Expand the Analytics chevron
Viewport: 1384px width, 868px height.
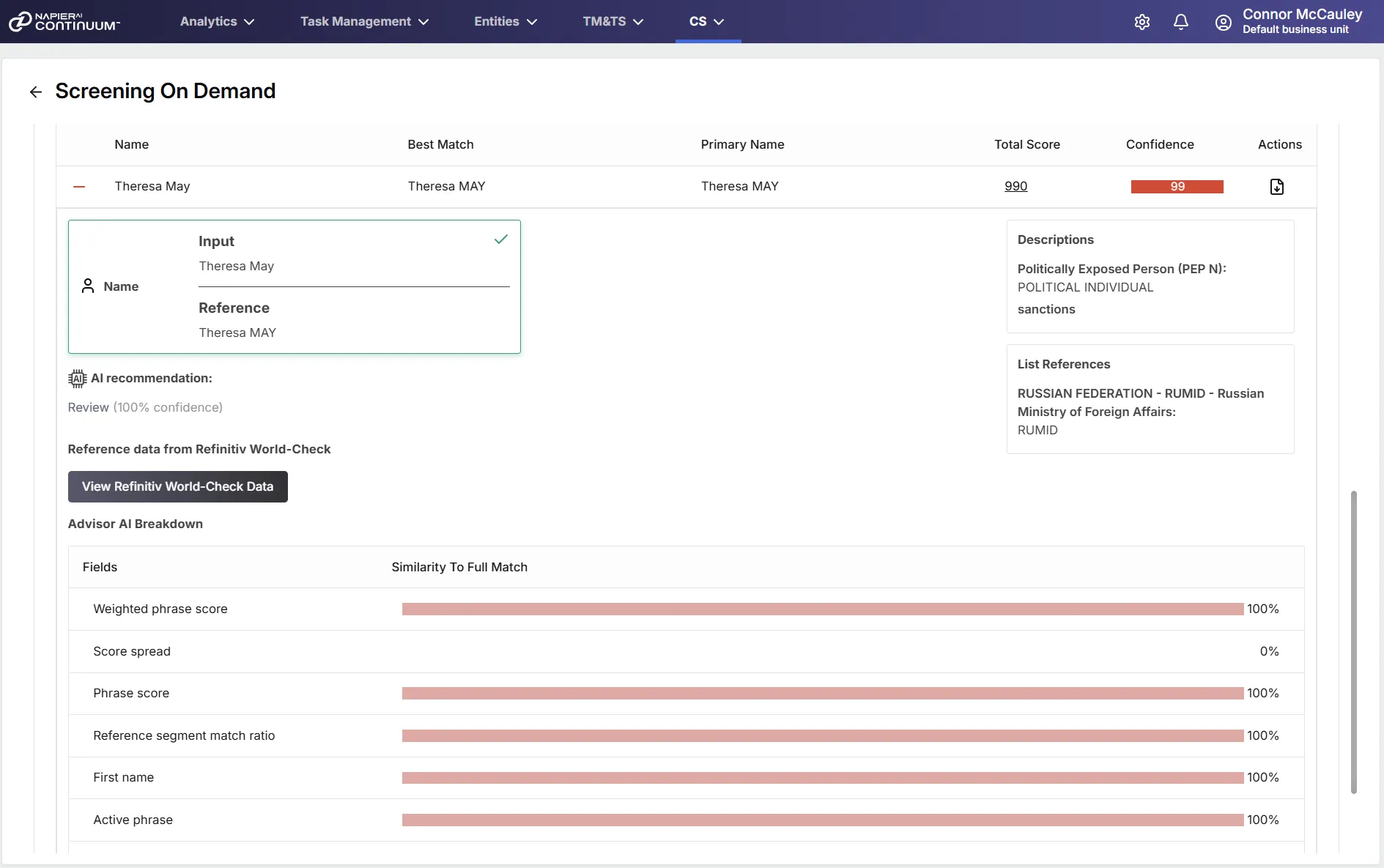(249, 22)
